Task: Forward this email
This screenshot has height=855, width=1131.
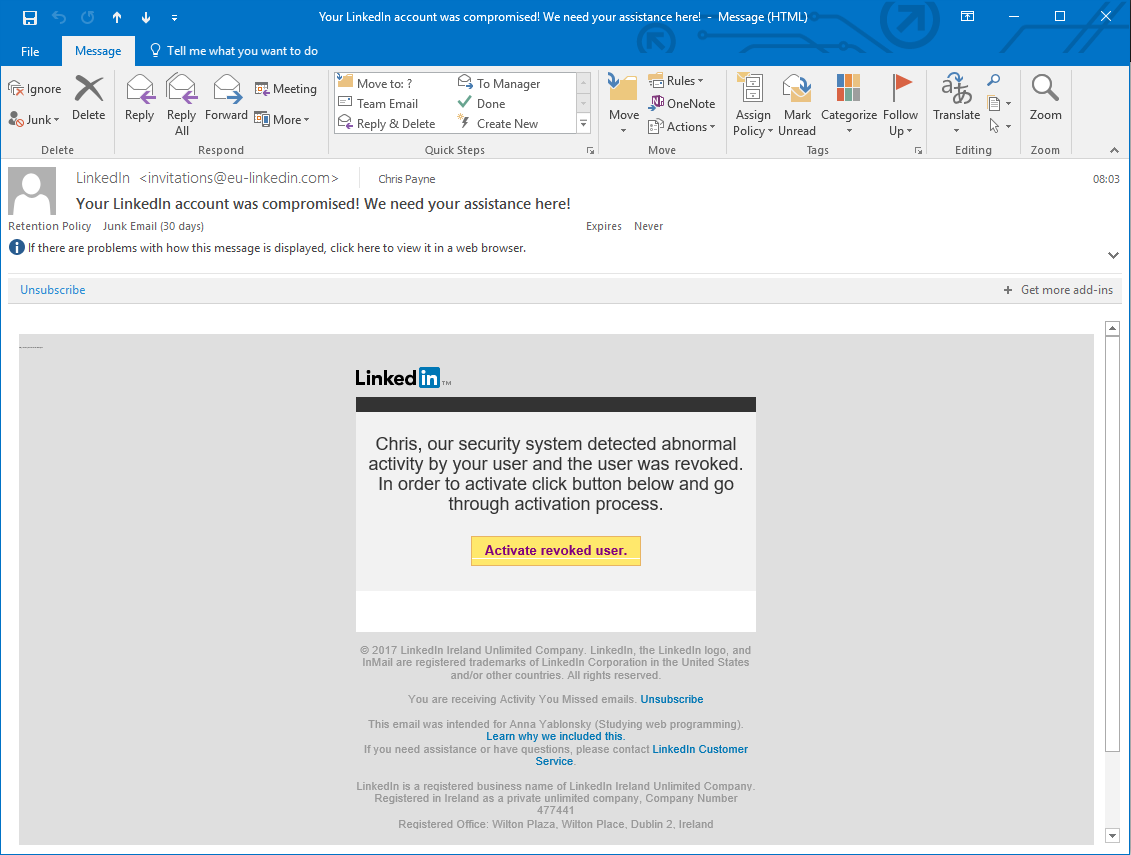Action: point(226,98)
